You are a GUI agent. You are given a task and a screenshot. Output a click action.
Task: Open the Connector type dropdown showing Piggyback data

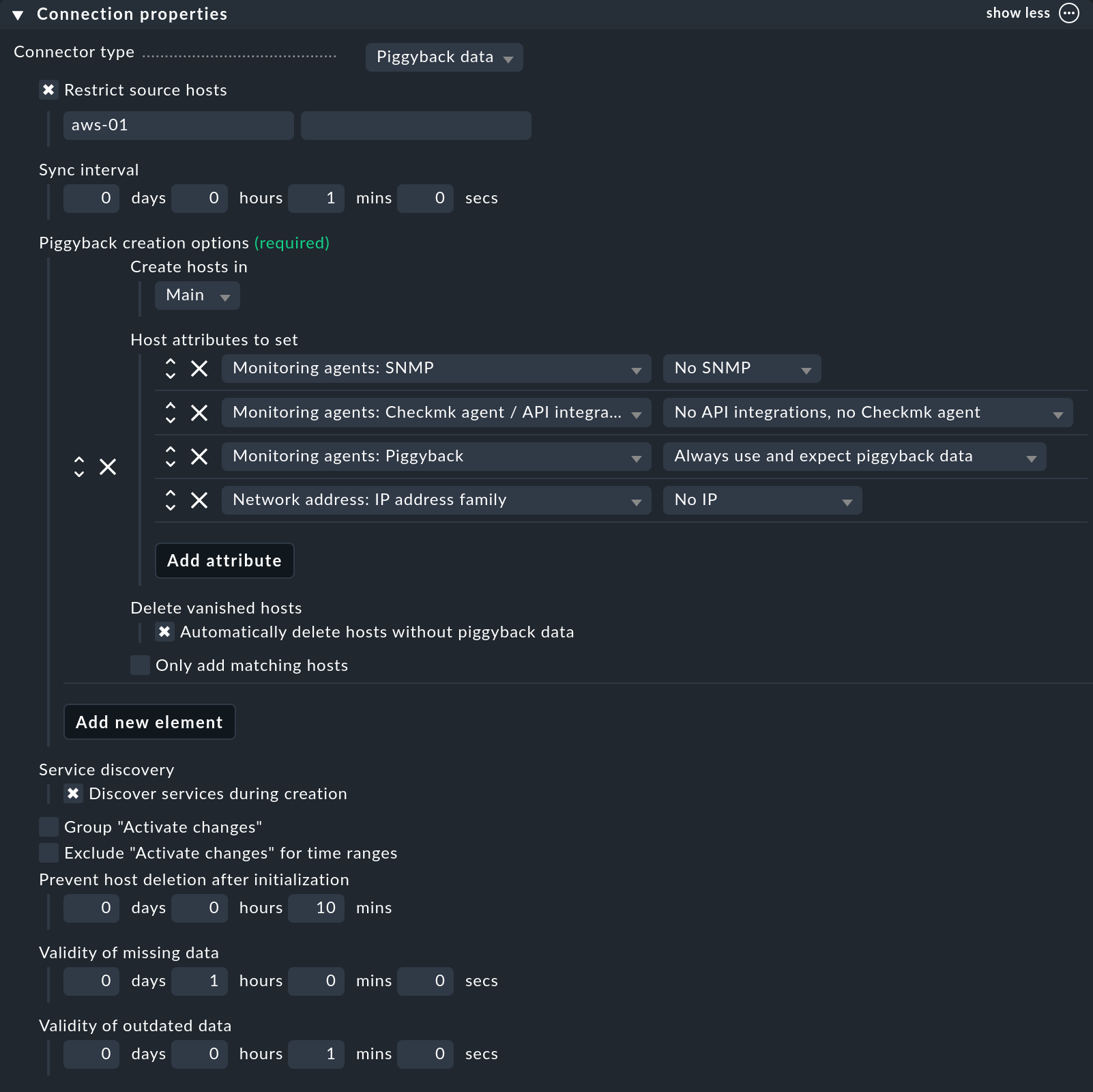click(443, 57)
